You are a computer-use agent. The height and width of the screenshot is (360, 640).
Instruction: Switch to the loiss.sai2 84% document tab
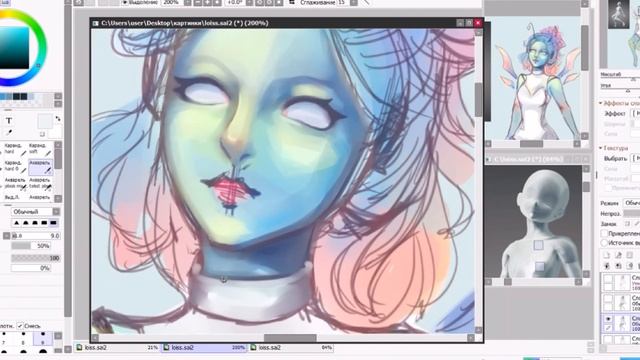pyautogui.click(x=291, y=348)
